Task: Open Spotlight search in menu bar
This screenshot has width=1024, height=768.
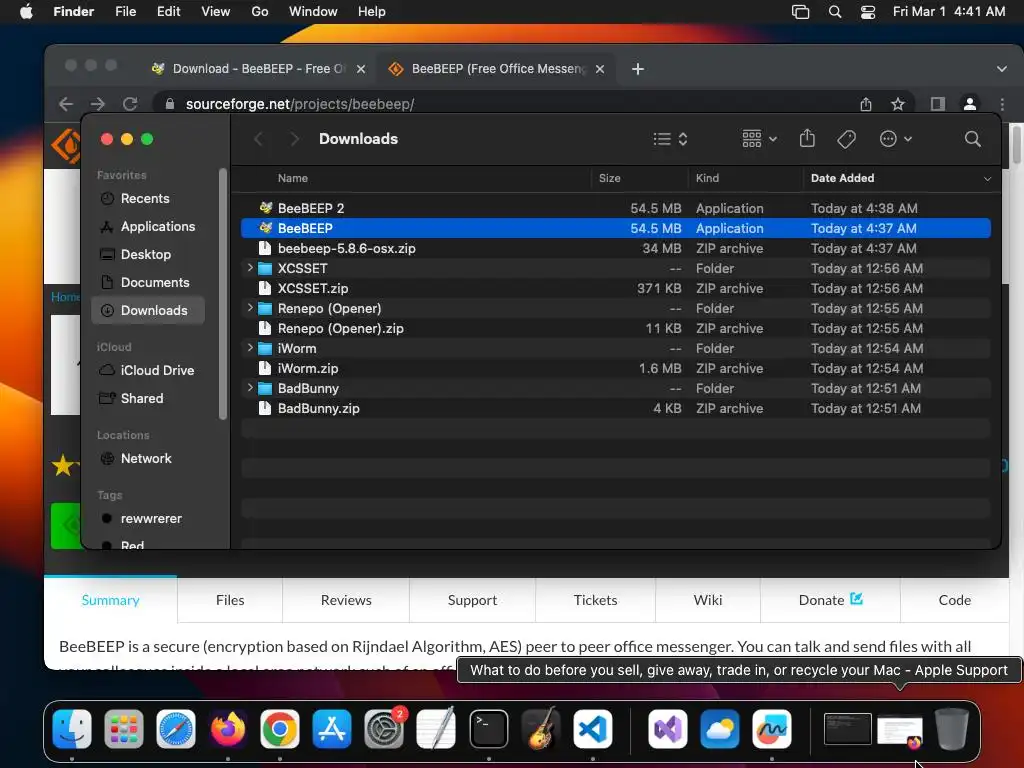Action: [835, 12]
